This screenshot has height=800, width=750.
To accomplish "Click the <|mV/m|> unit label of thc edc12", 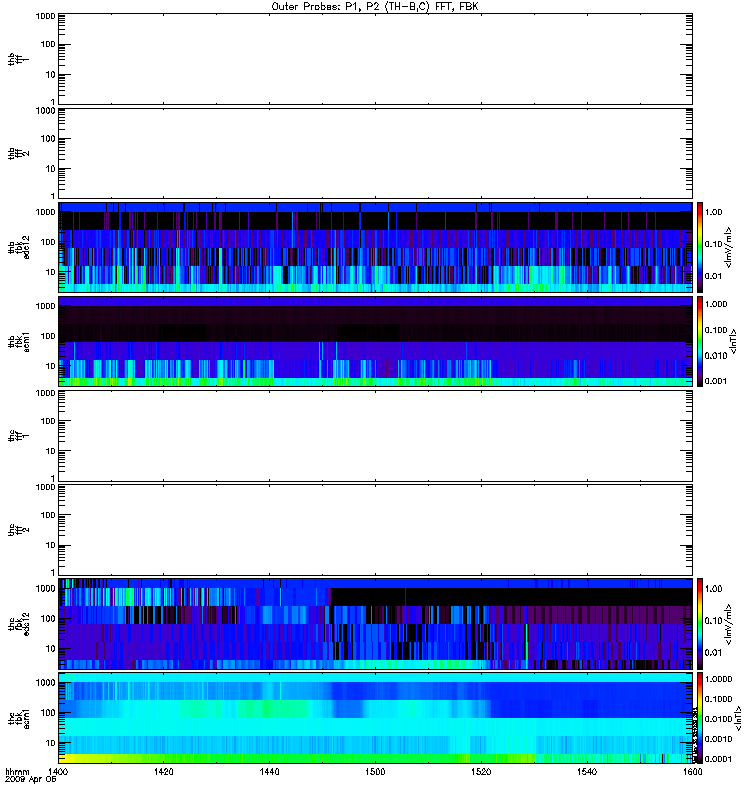I will tap(728, 623).
